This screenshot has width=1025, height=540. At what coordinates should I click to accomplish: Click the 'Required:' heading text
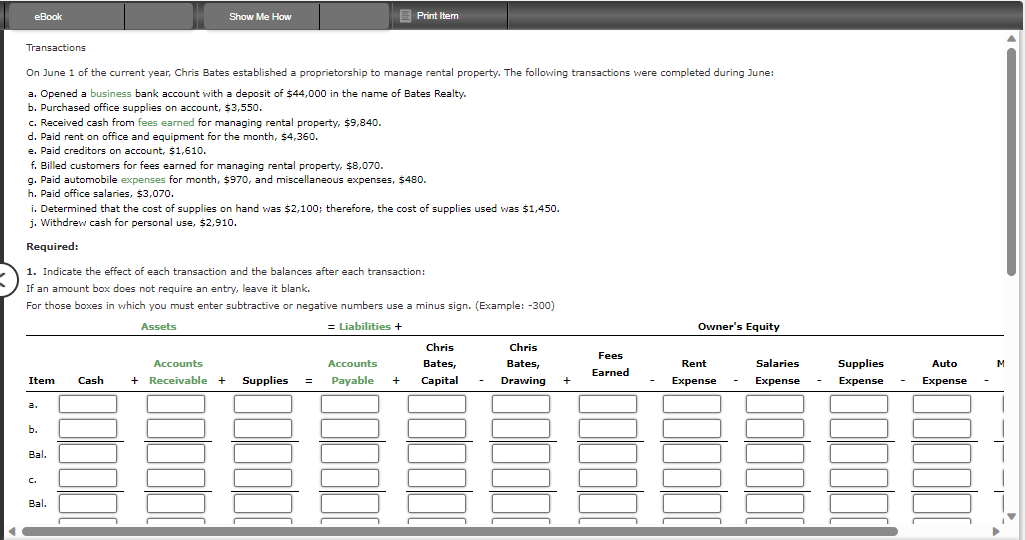pyautogui.click(x=52, y=246)
